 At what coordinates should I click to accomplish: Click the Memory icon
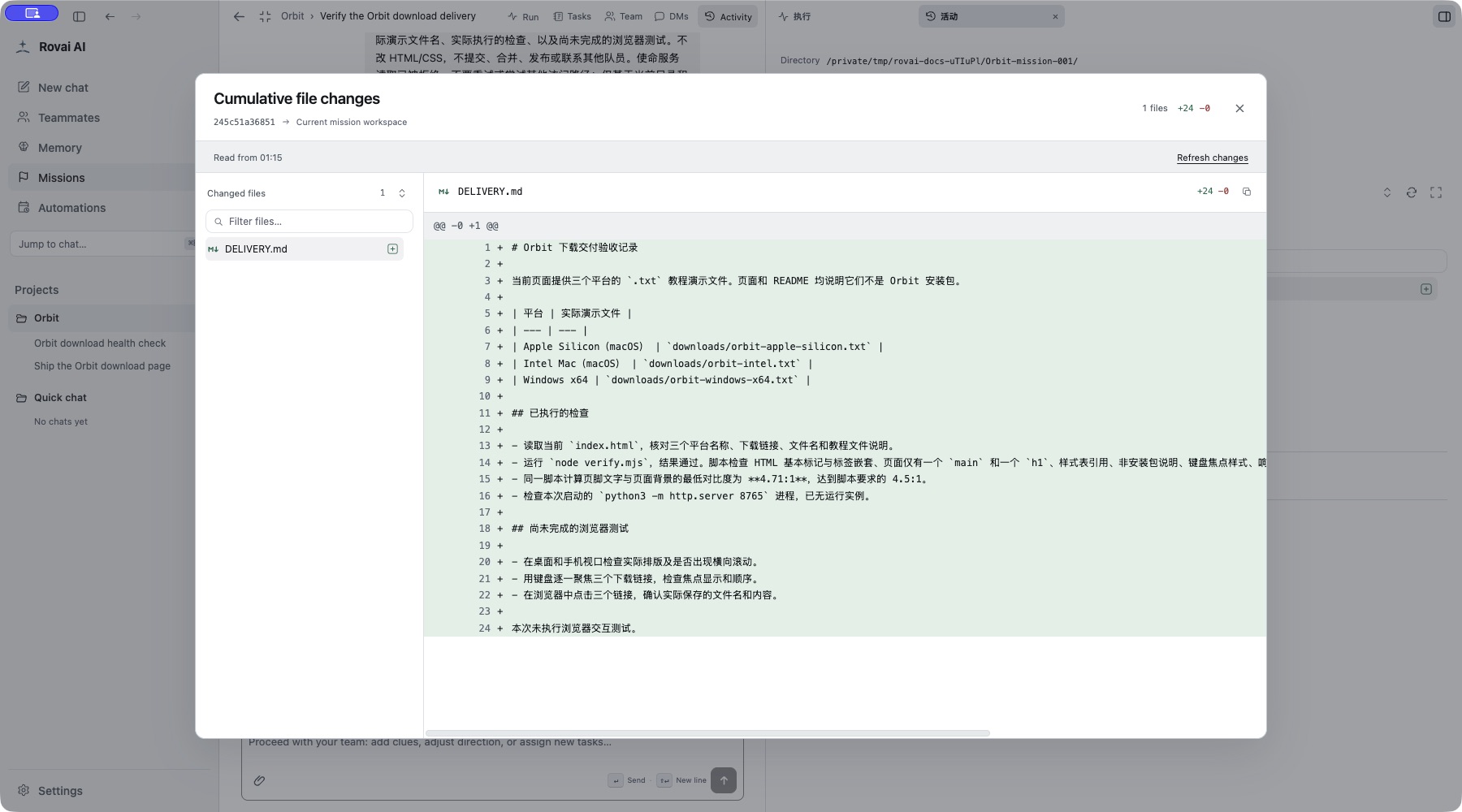(x=24, y=147)
